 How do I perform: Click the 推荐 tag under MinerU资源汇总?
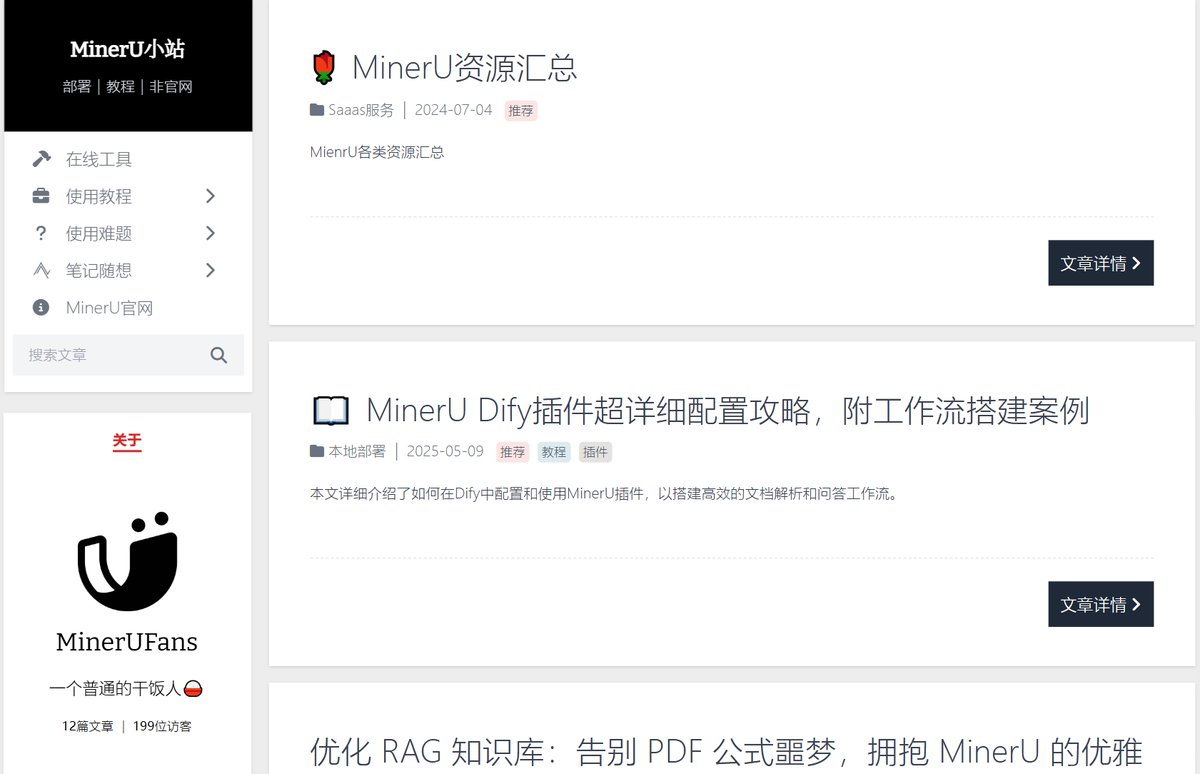[521, 111]
